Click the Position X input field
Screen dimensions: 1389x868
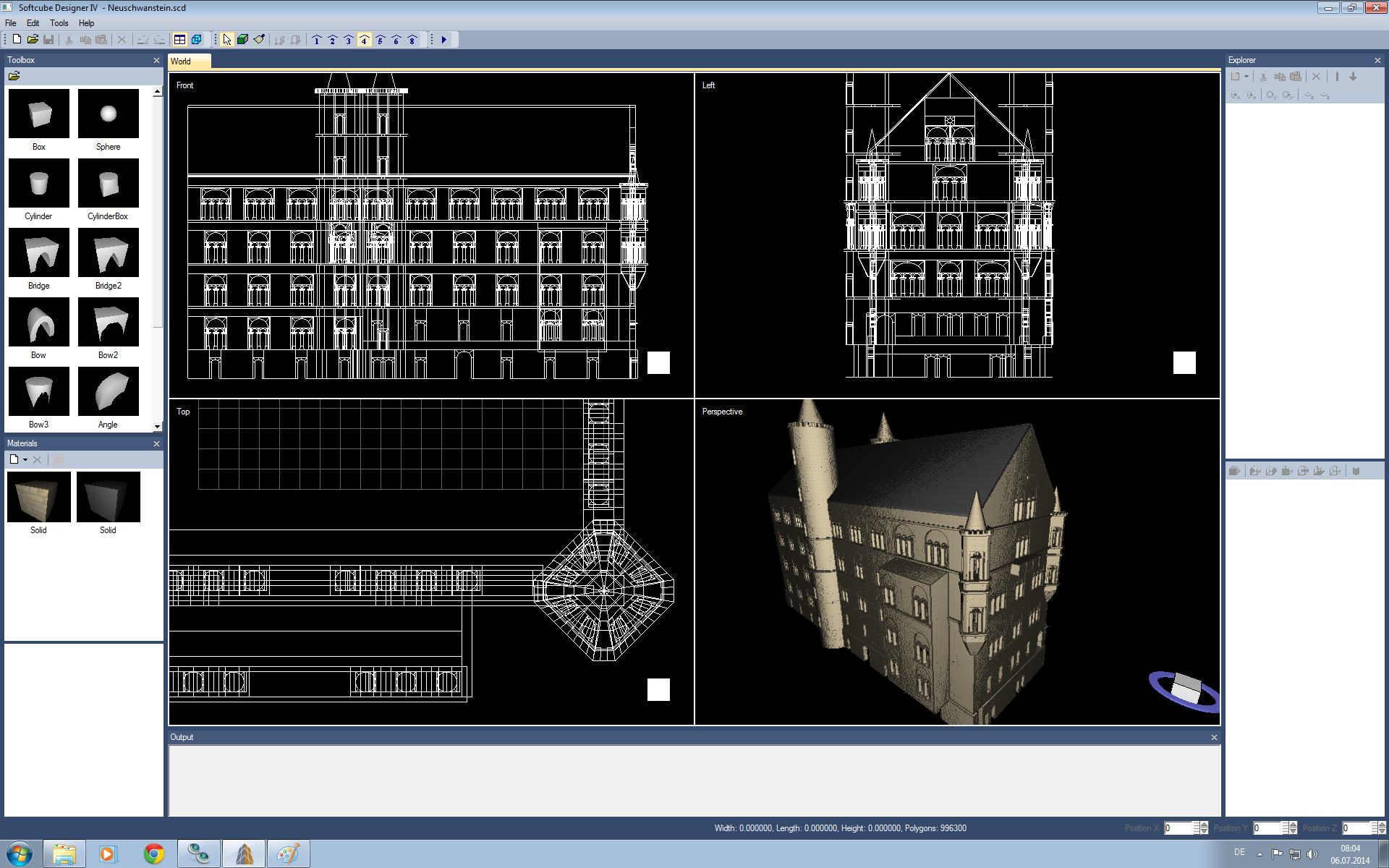(x=1178, y=828)
